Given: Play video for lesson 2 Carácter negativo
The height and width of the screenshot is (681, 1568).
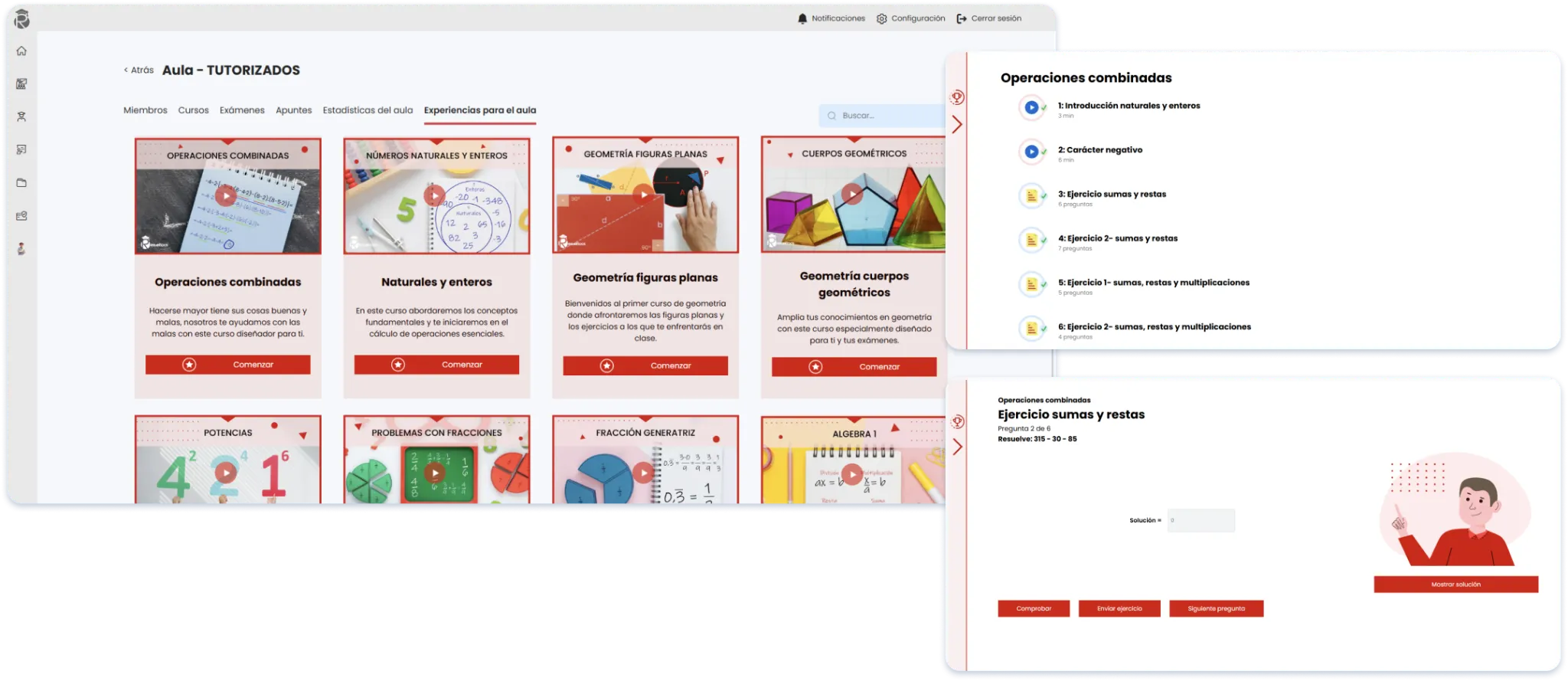Looking at the screenshot, I should tap(1031, 152).
